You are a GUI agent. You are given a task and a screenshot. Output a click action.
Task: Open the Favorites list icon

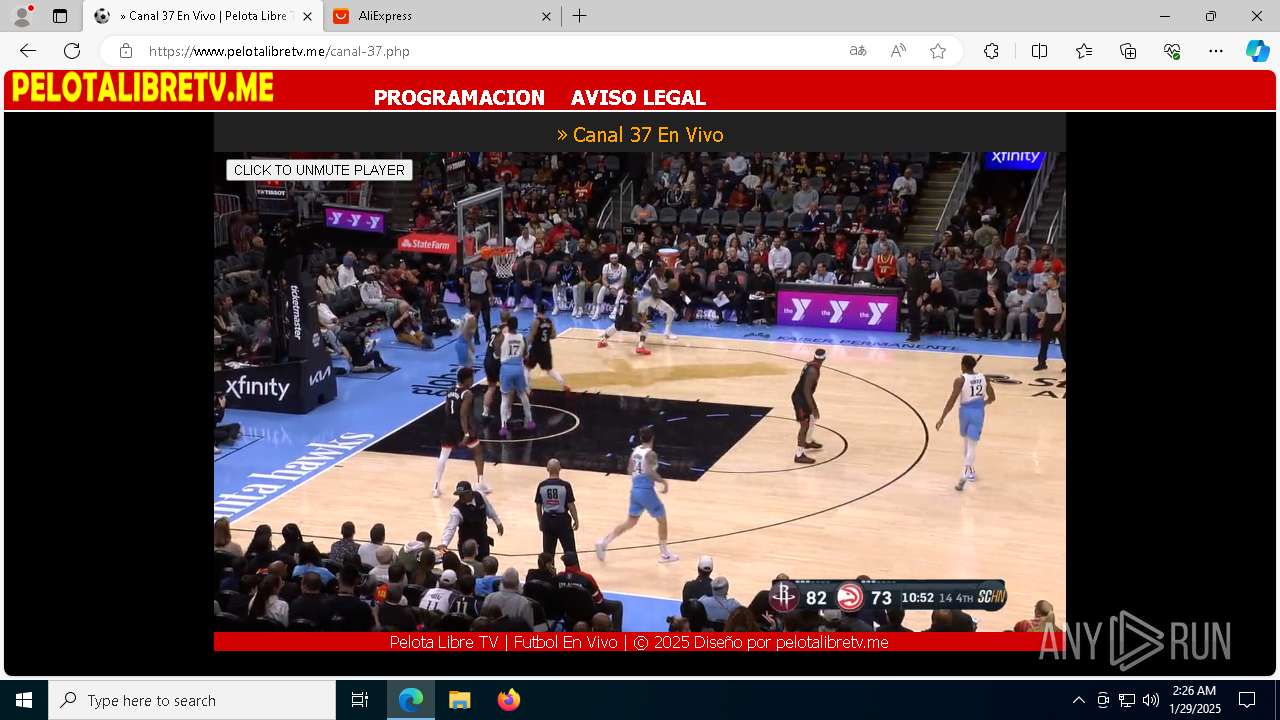tap(1084, 51)
